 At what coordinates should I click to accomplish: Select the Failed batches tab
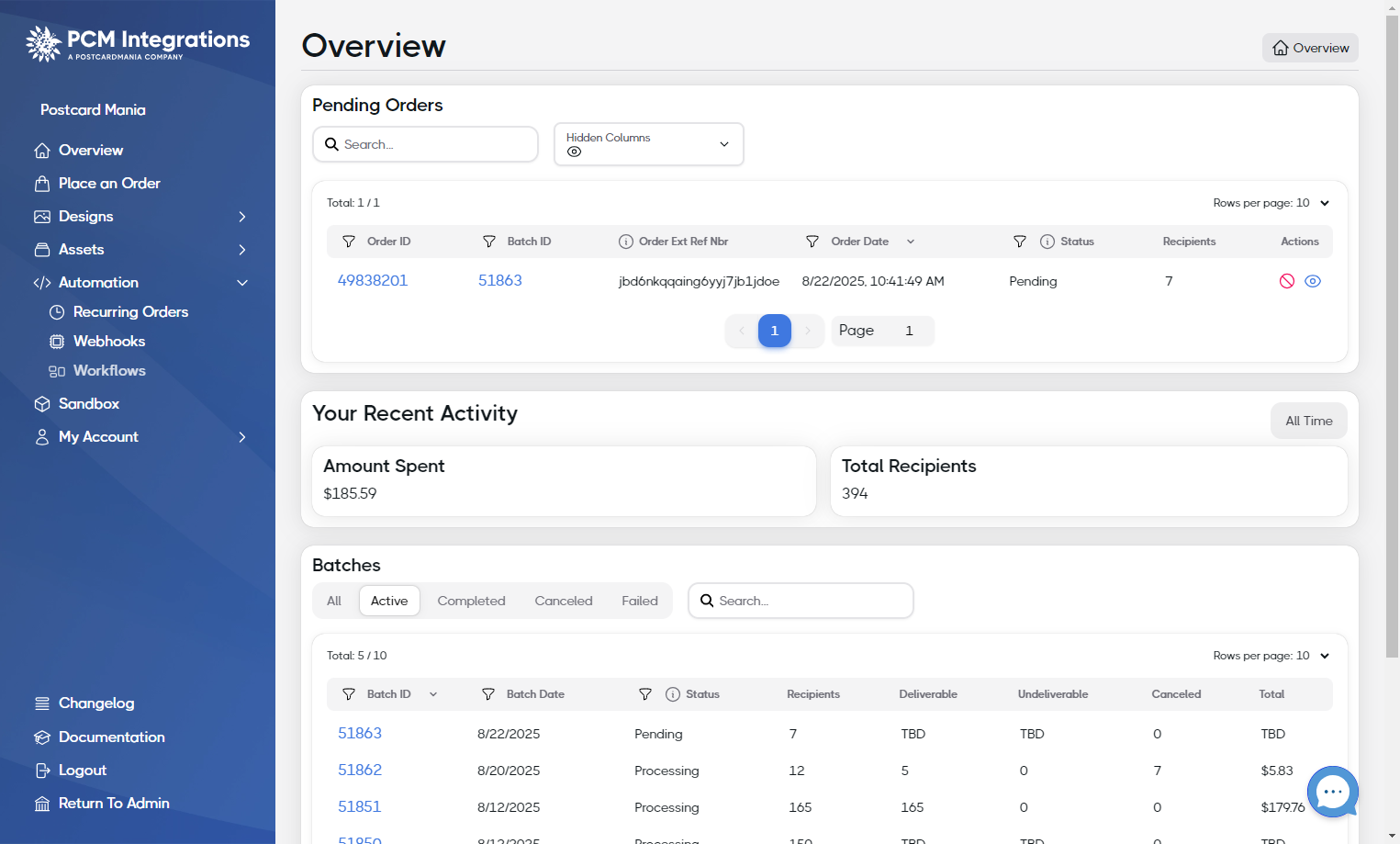640,601
